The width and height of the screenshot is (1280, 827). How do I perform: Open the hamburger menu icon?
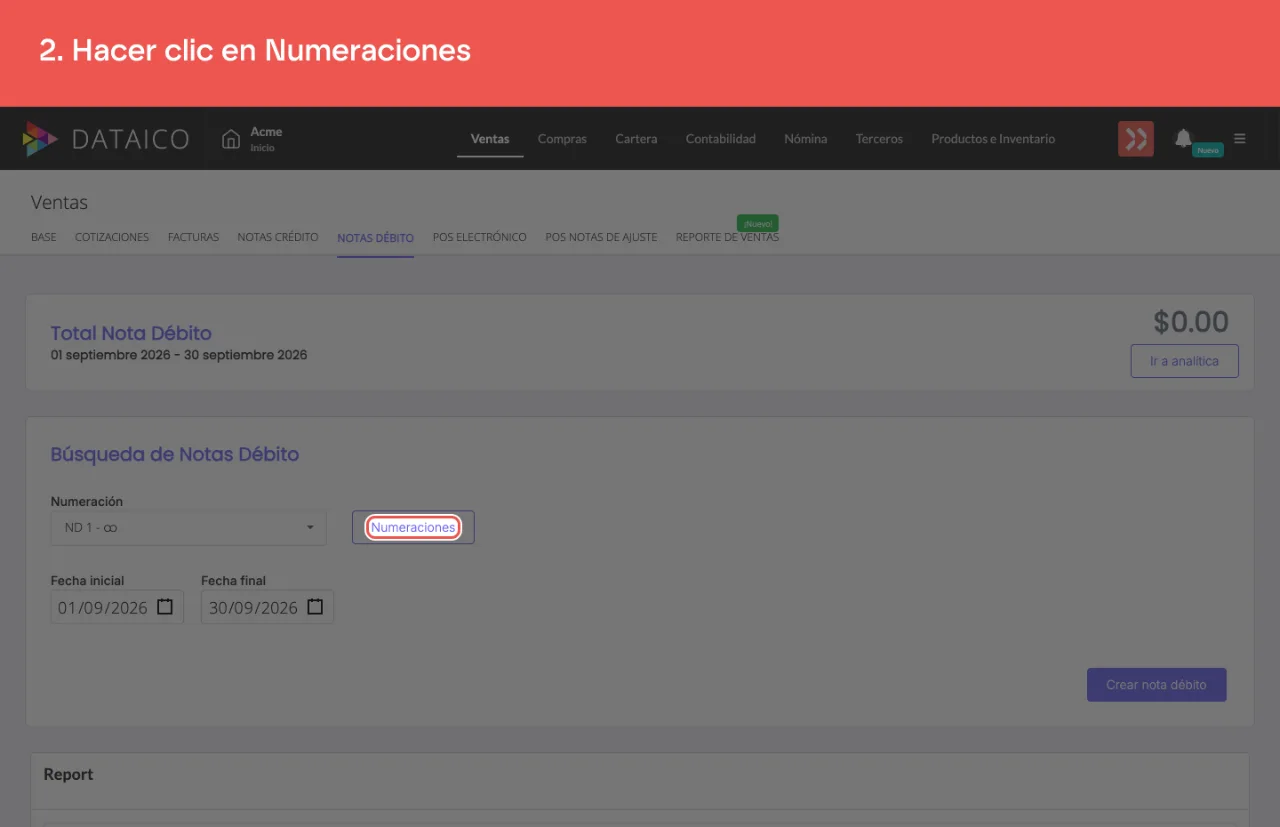pos(1240,139)
